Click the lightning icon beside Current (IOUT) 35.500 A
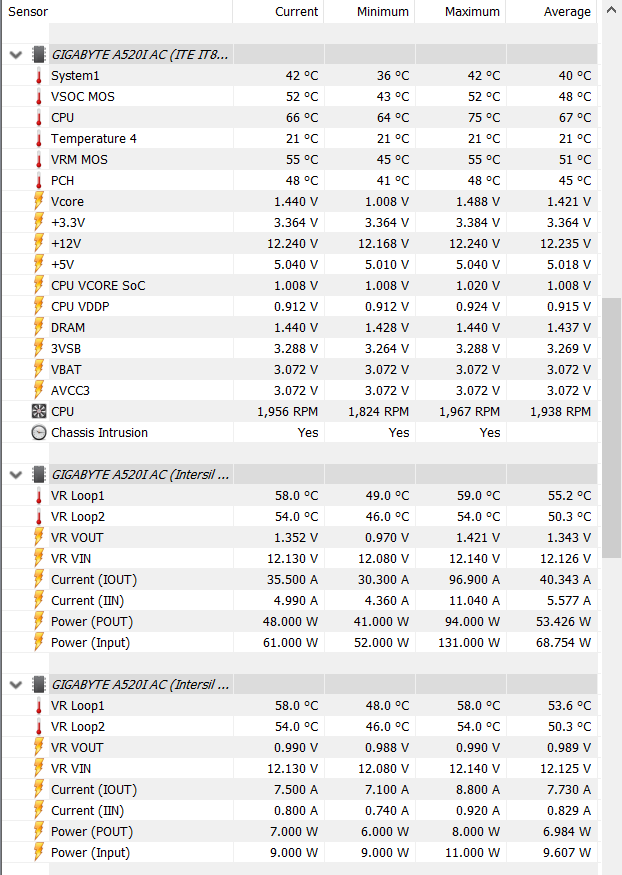The width and height of the screenshot is (622, 875). coord(39,579)
